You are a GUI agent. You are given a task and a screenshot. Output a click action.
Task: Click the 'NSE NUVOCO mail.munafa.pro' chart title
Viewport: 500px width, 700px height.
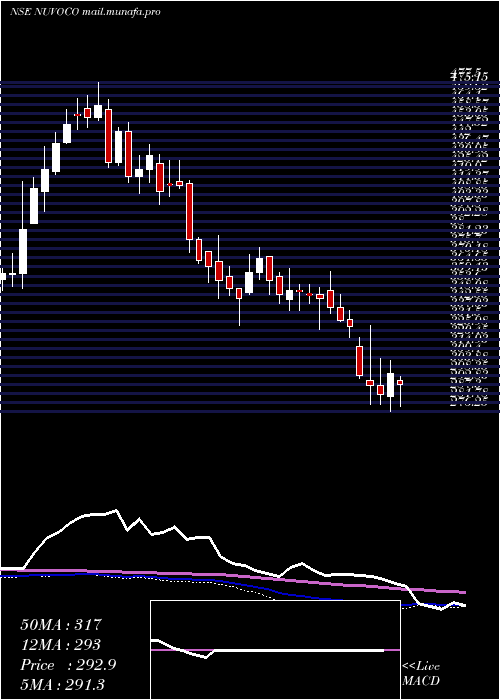point(84,12)
